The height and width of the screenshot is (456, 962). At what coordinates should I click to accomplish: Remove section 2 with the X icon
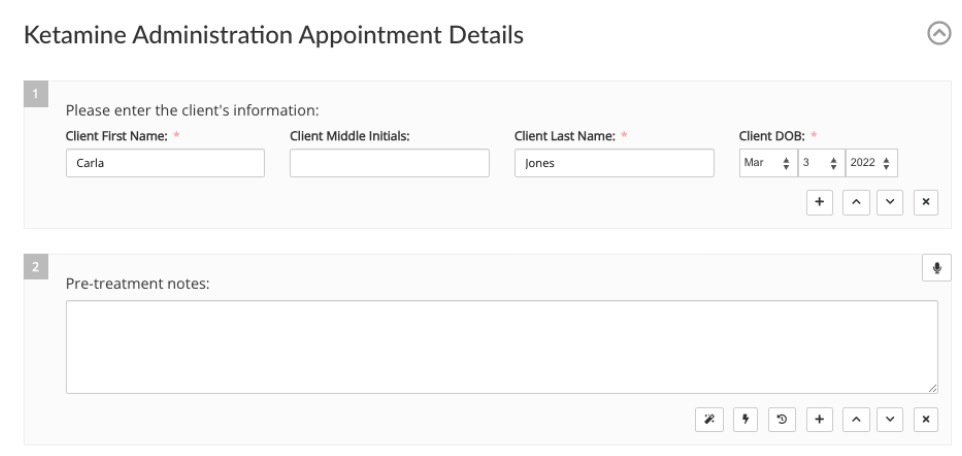[926, 420]
